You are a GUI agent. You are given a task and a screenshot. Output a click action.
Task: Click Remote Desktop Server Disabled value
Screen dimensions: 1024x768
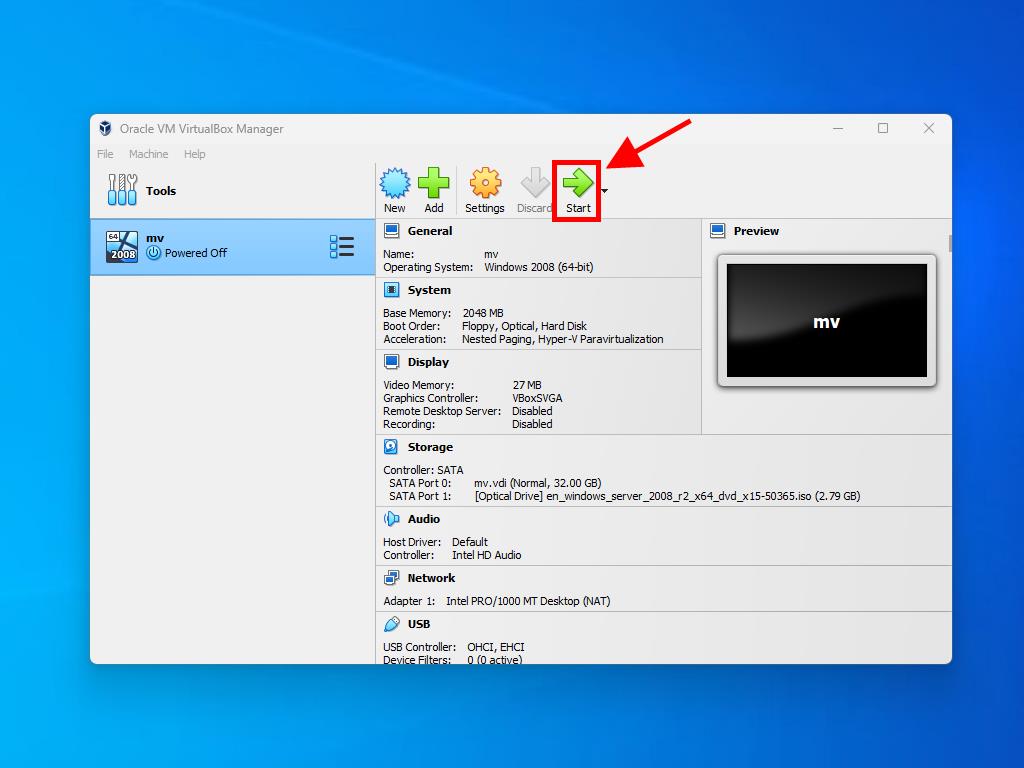click(x=532, y=411)
